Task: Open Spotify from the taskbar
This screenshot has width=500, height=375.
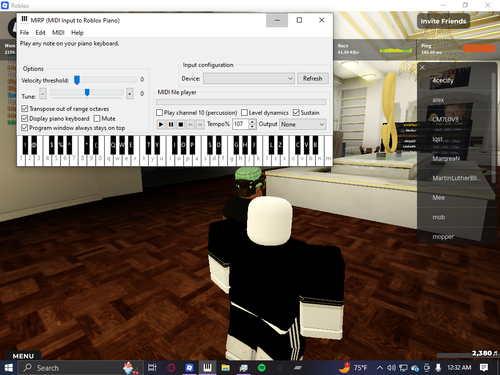Action: coord(262,368)
